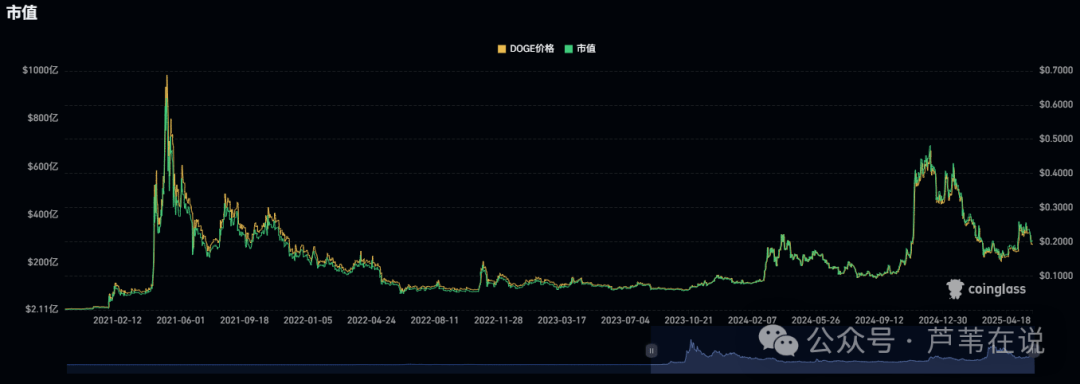Screen dimensions: 1080x384
Task: Click the 2022-11-28 date label
Action: [498, 321]
